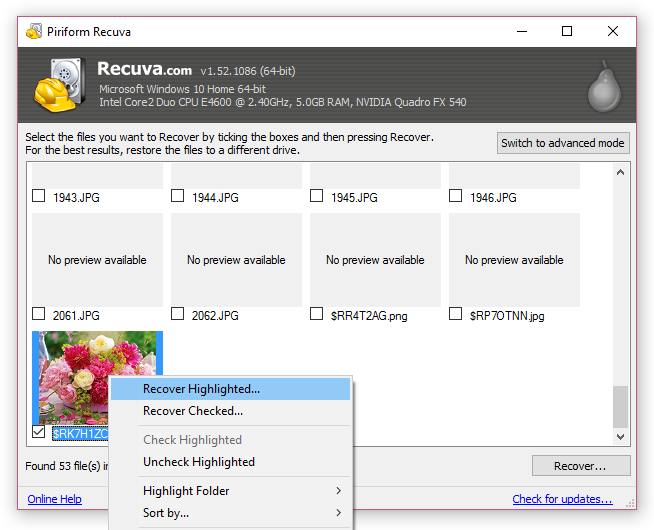Close the Piriform Recuva window

613,31
